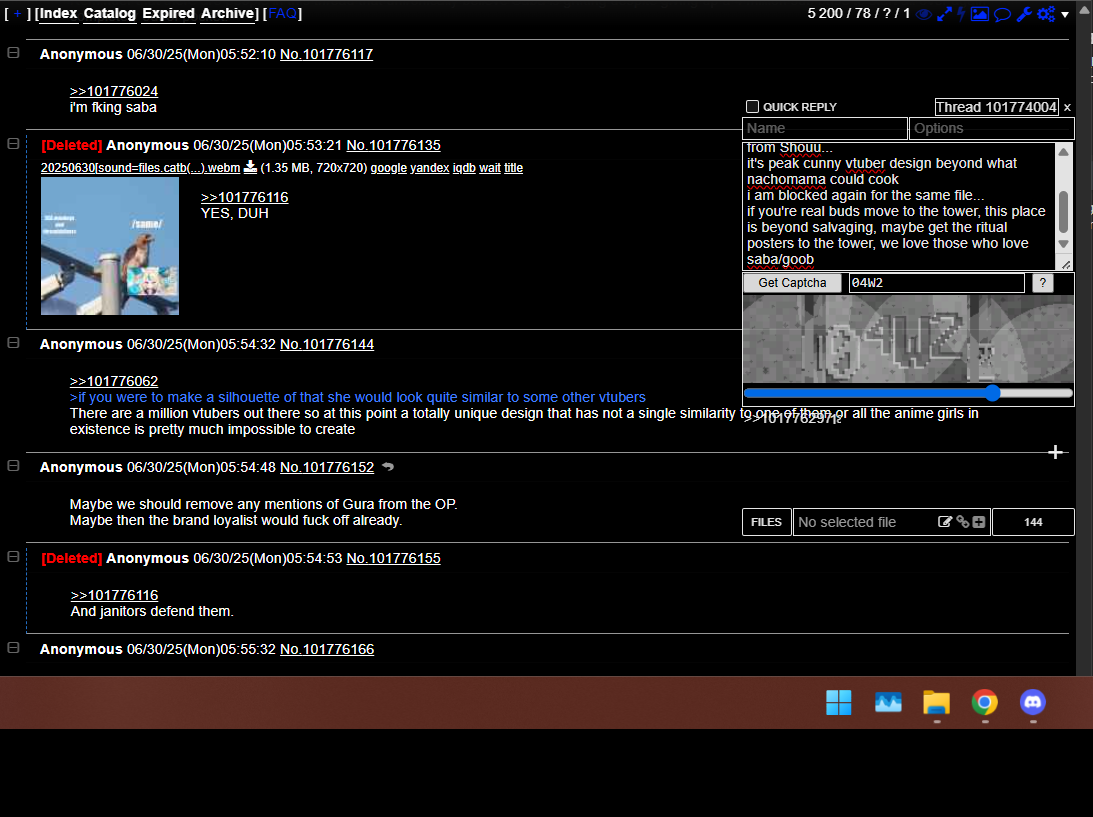Click the FILES button

(x=766, y=522)
